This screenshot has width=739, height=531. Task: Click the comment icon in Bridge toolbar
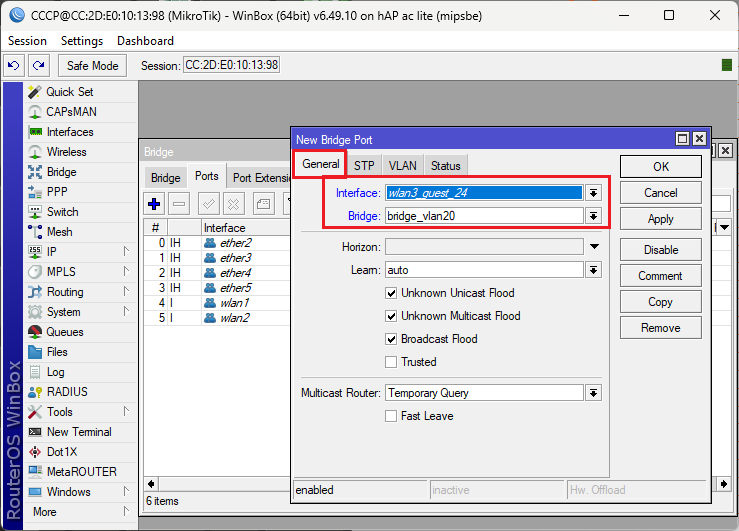click(263, 204)
